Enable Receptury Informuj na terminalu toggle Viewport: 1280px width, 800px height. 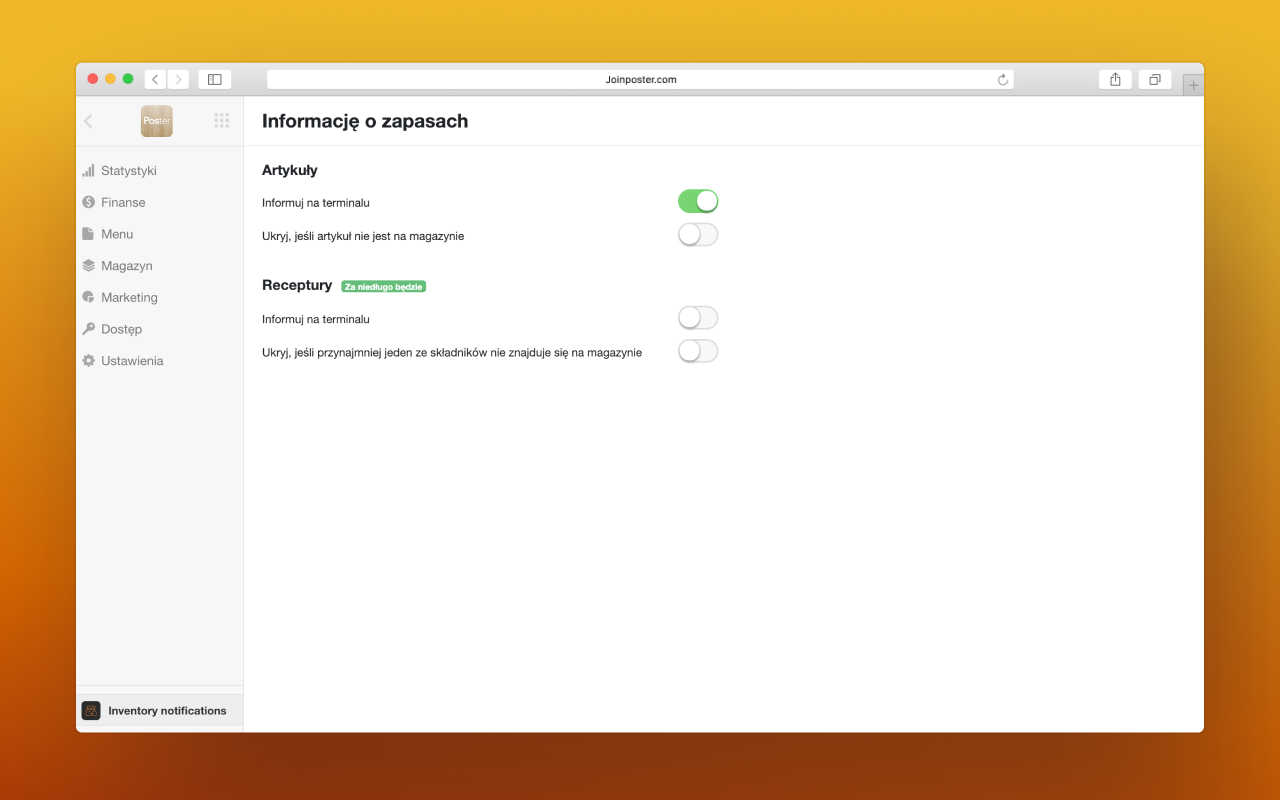[698, 318]
